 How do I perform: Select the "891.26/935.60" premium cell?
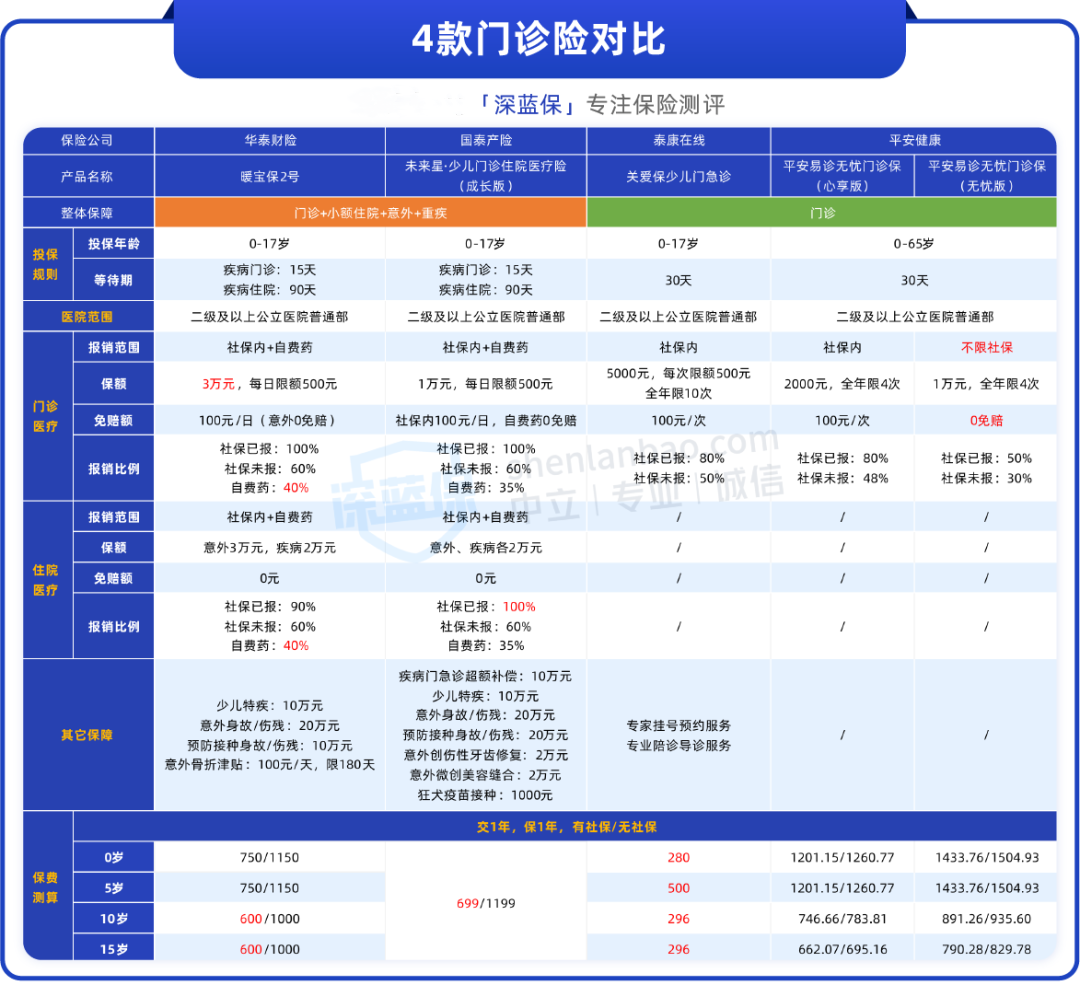tap(986, 918)
